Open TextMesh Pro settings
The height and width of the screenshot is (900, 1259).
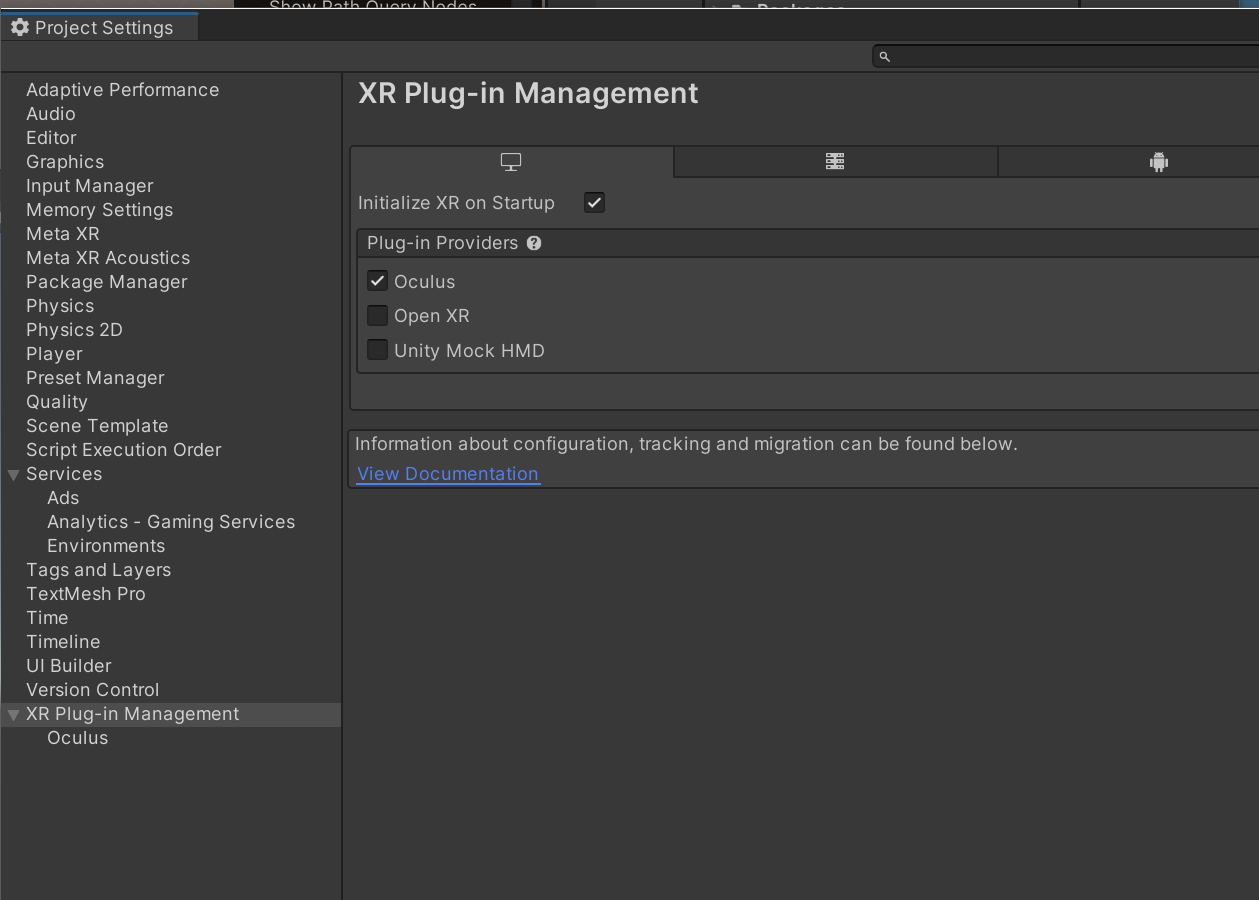click(86, 594)
